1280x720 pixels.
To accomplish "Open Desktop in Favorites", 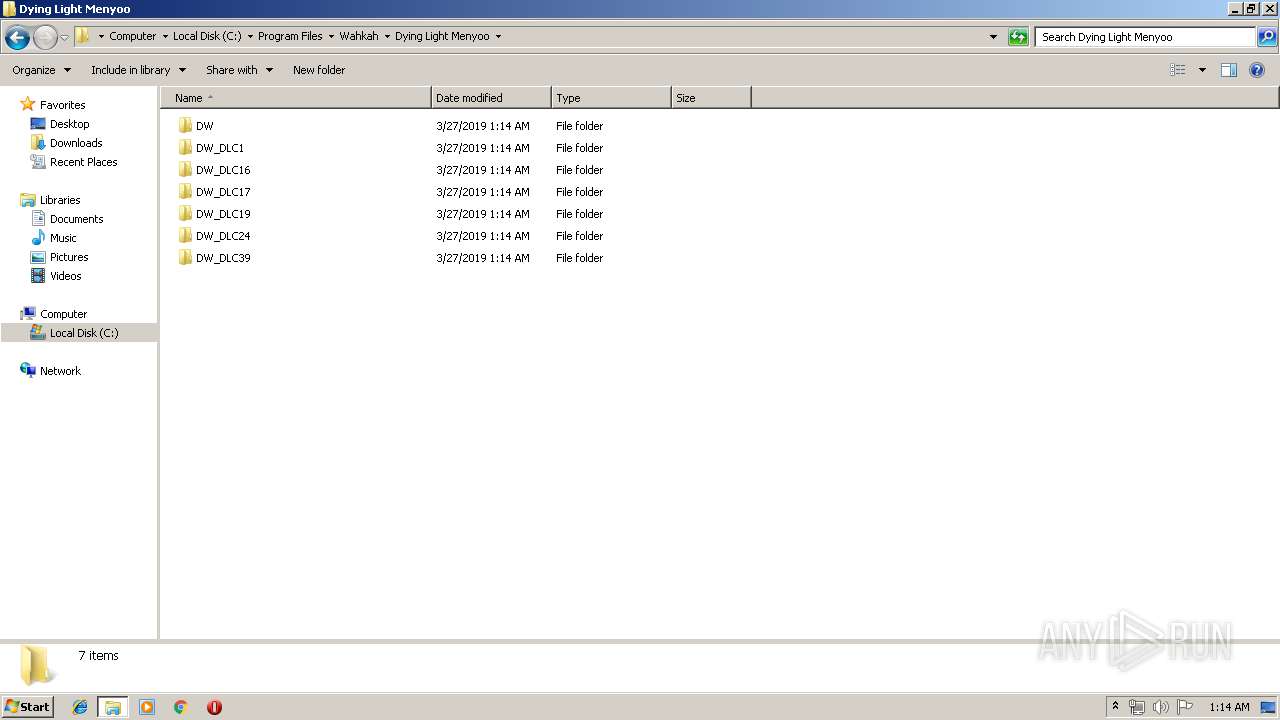I will (x=70, y=124).
